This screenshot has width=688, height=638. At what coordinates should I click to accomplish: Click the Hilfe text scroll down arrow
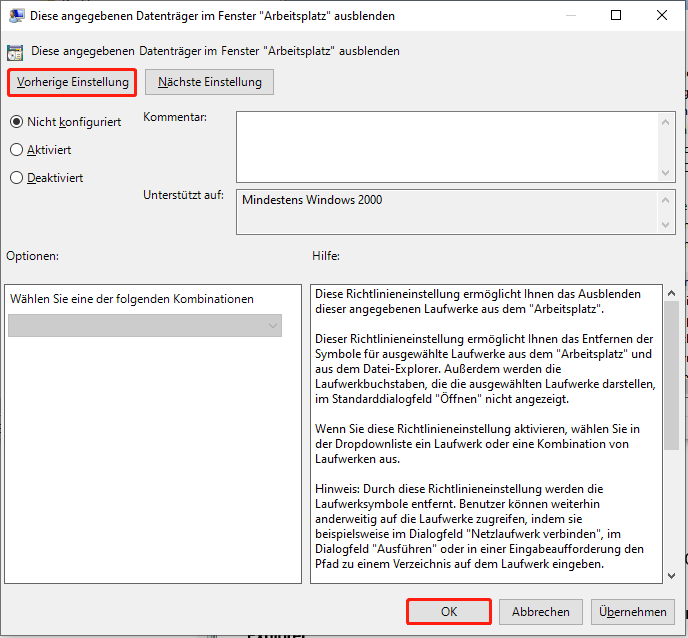tap(670, 574)
